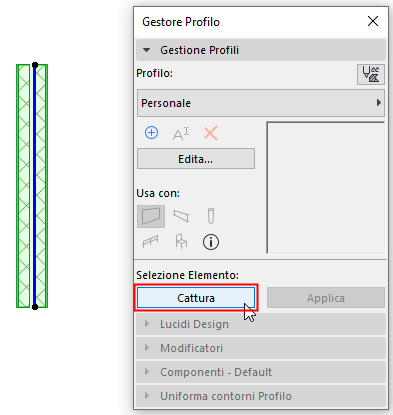This screenshot has width=393, height=415.
Task: Toggle the Wall use-with icon
Action: (151, 216)
